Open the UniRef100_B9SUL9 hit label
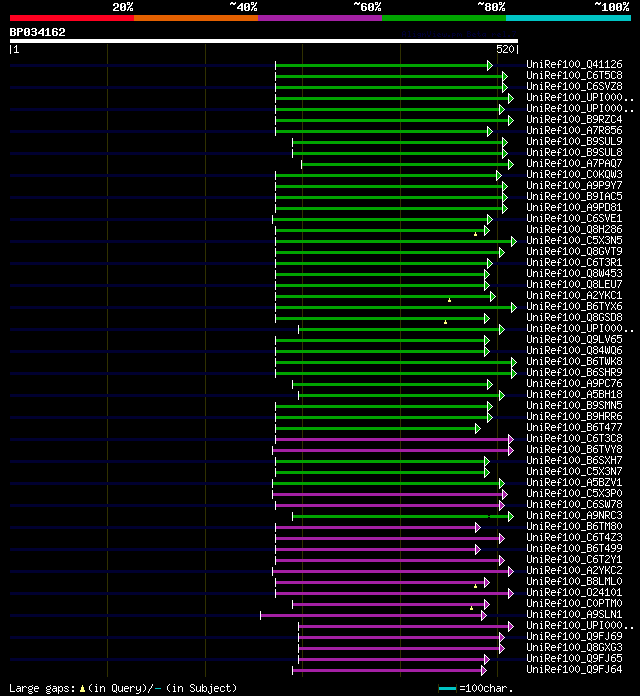This screenshot has height=696, width=640. pos(574,142)
